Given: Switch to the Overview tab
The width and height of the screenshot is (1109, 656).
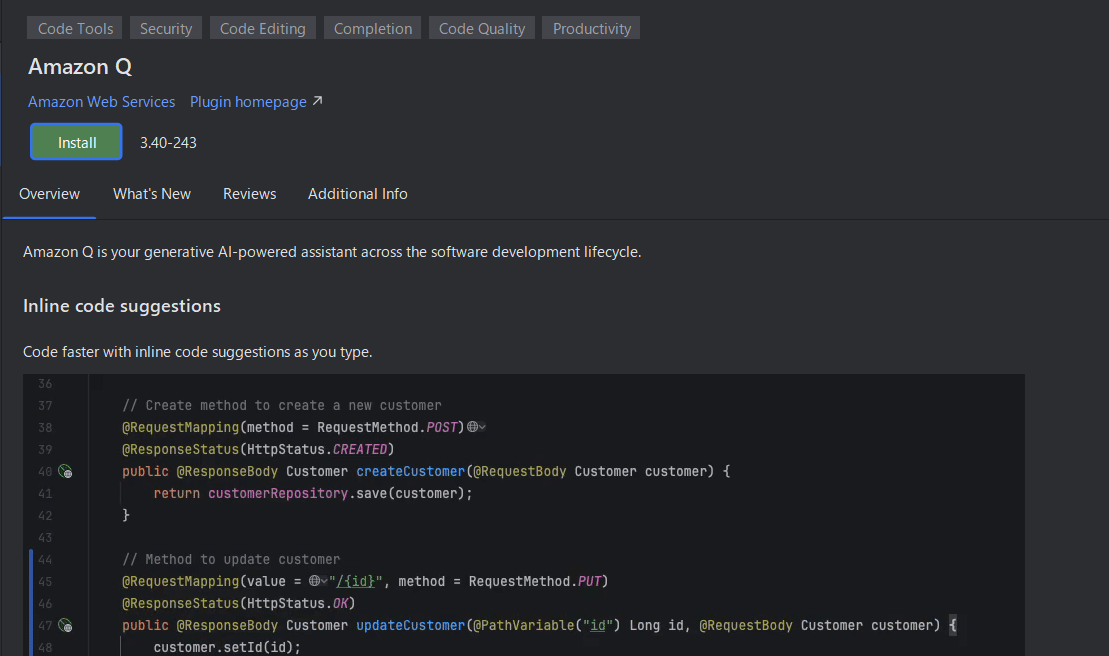Looking at the screenshot, I should click(50, 194).
